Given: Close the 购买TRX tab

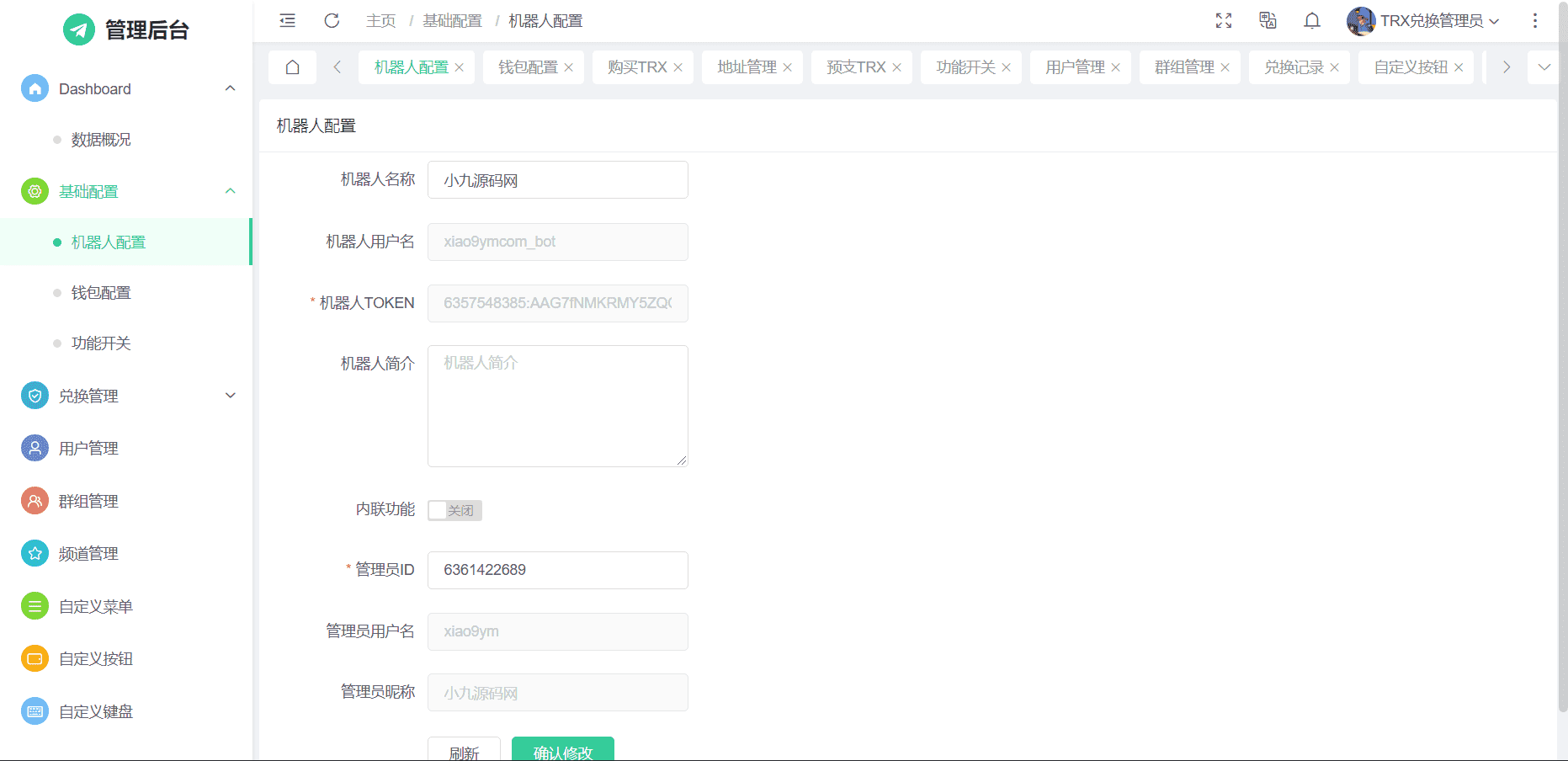Looking at the screenshot, I should (678, 67).
